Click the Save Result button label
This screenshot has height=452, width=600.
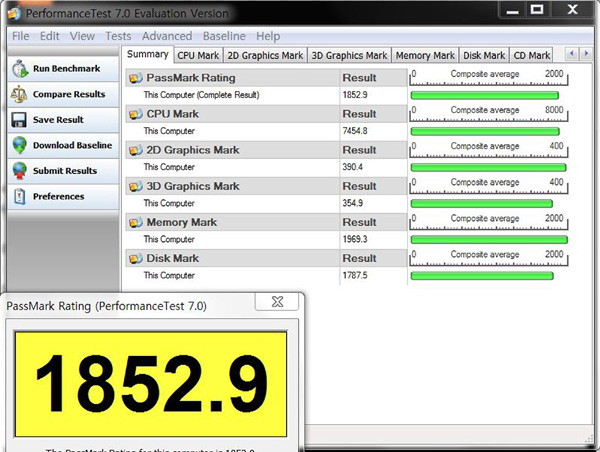(58, 120)
